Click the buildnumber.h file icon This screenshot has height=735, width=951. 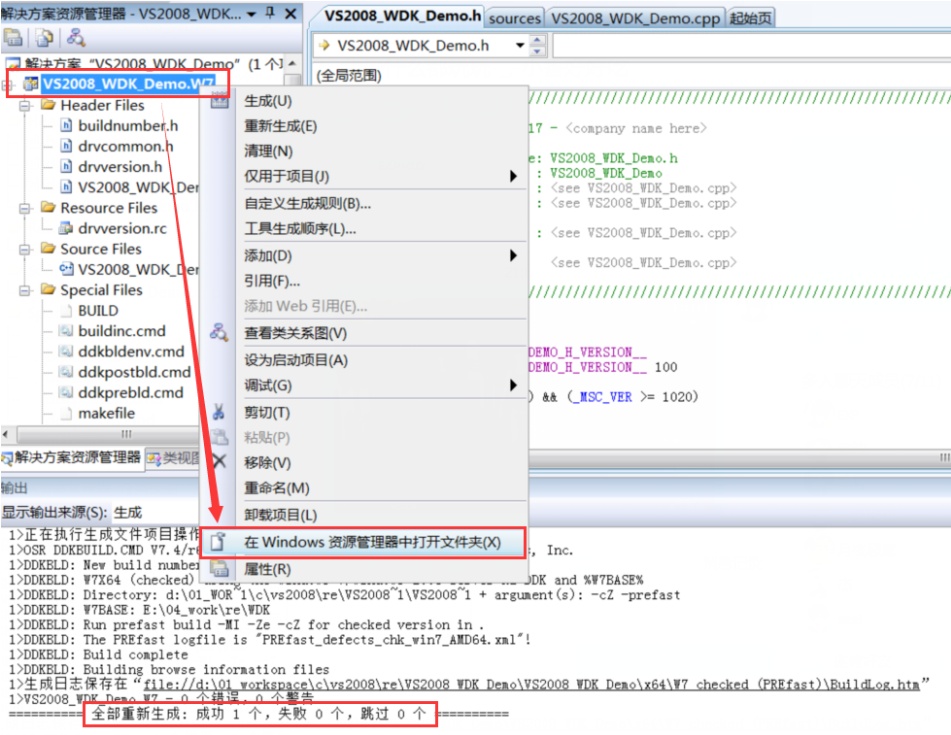(67, 126)
